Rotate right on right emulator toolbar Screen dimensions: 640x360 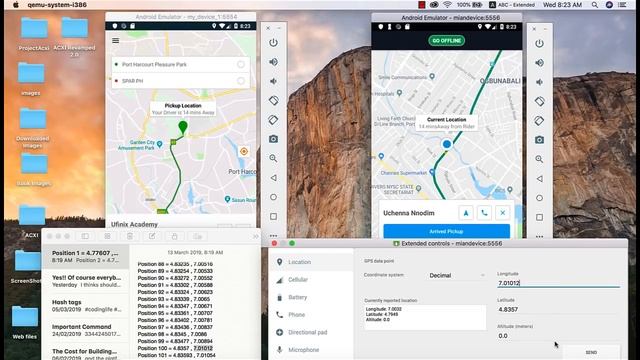(539, 121)
